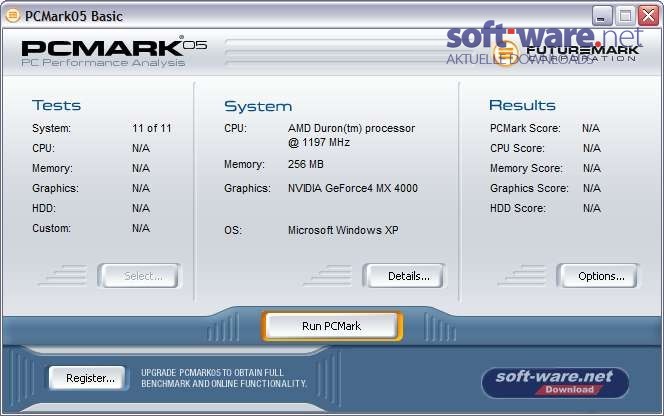Screen dimensions: 664x416
Task: Click 'NVIDIA GeForce4 MX 4000' text
Action: pos(353,188)
